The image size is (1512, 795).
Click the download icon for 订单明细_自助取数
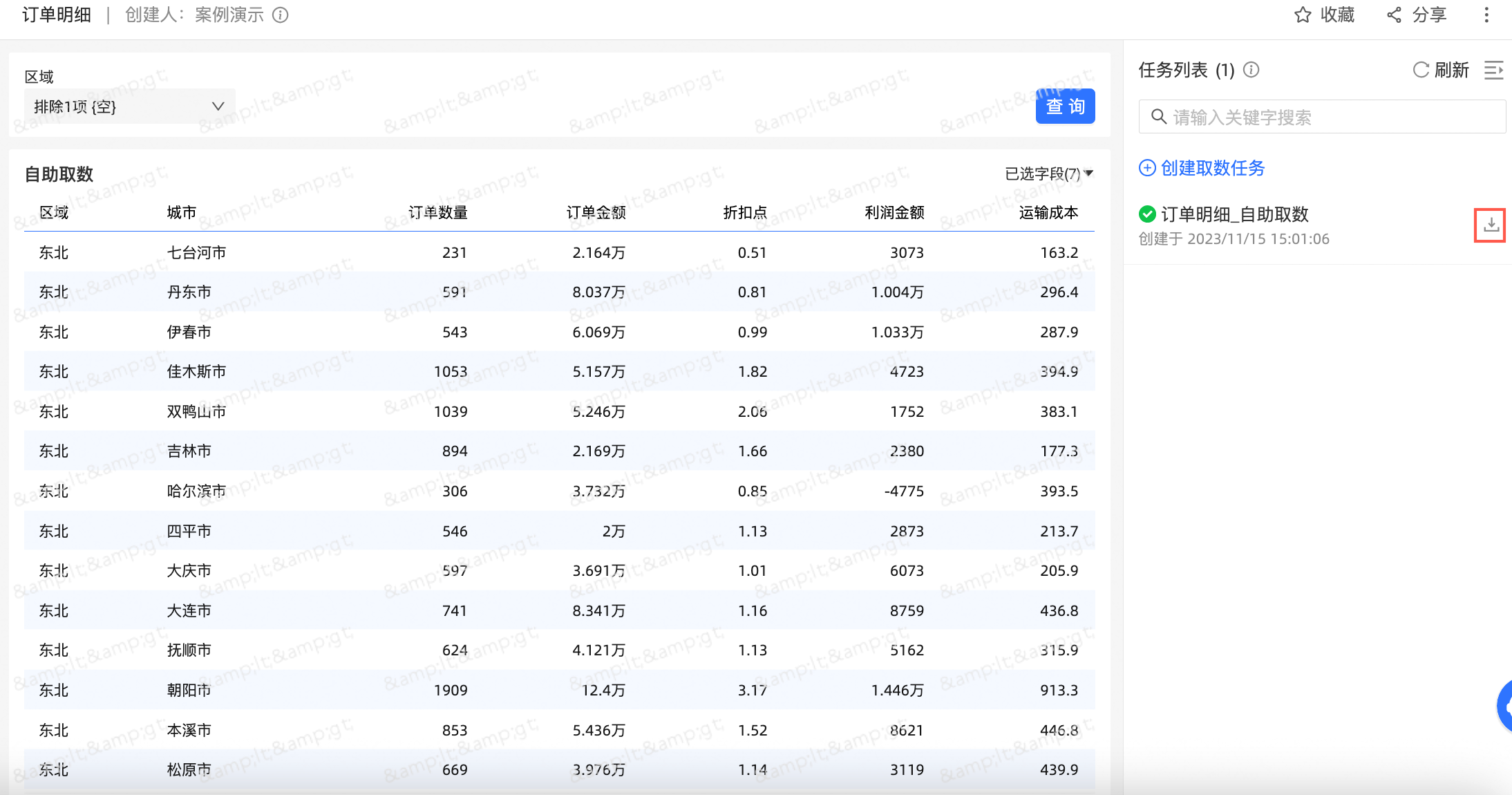point(1491,225)
